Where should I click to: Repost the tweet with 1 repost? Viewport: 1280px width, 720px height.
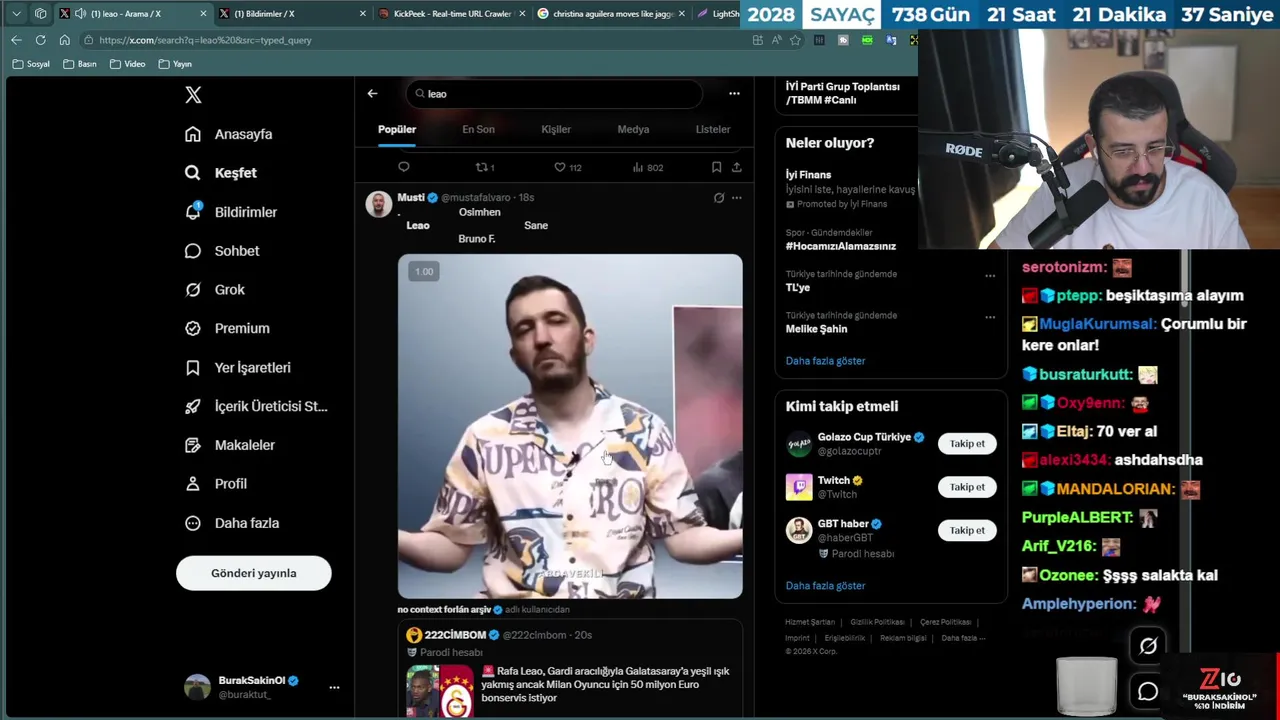(x=484, y=167)
